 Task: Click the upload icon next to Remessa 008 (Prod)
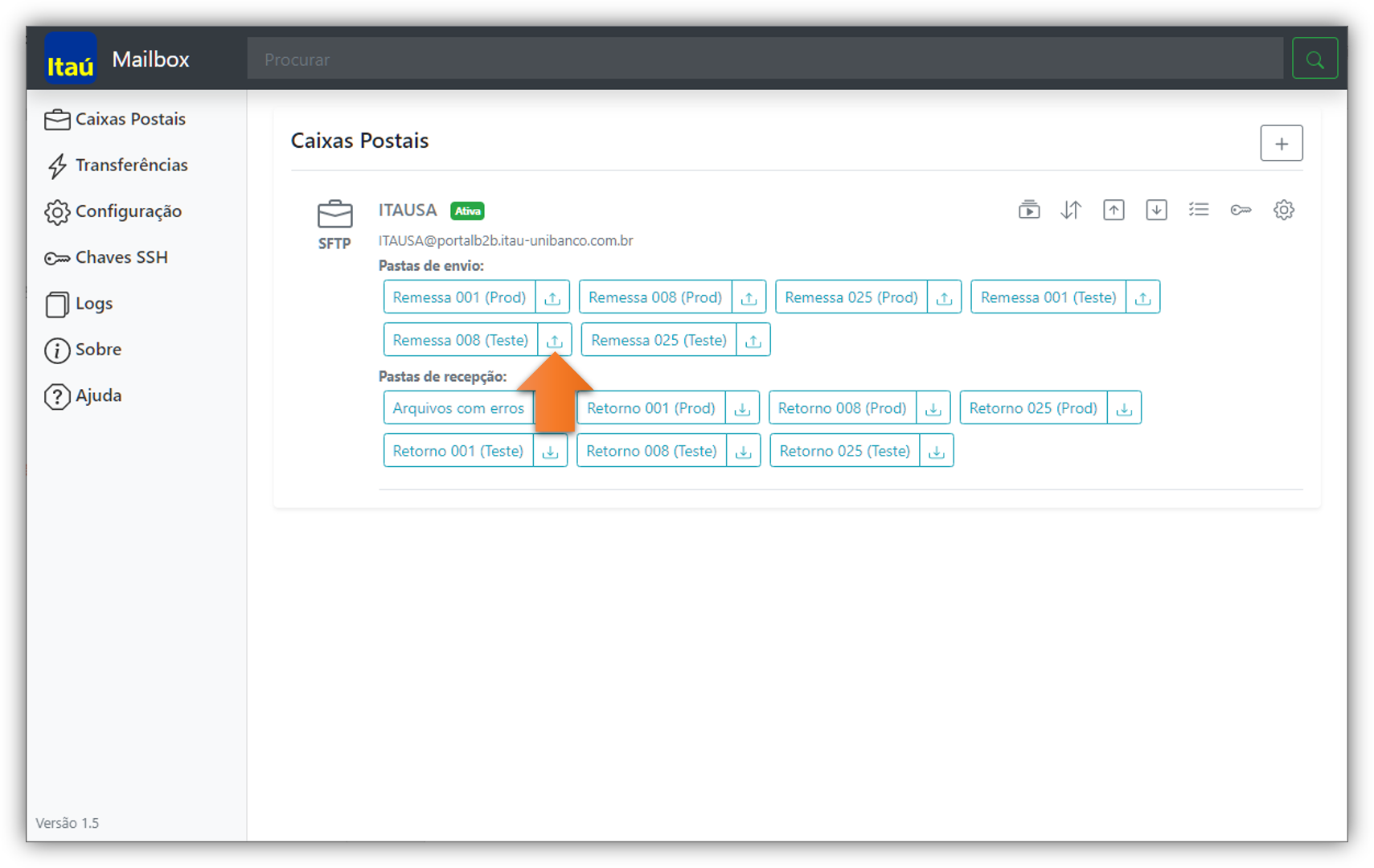pos(749,297)
